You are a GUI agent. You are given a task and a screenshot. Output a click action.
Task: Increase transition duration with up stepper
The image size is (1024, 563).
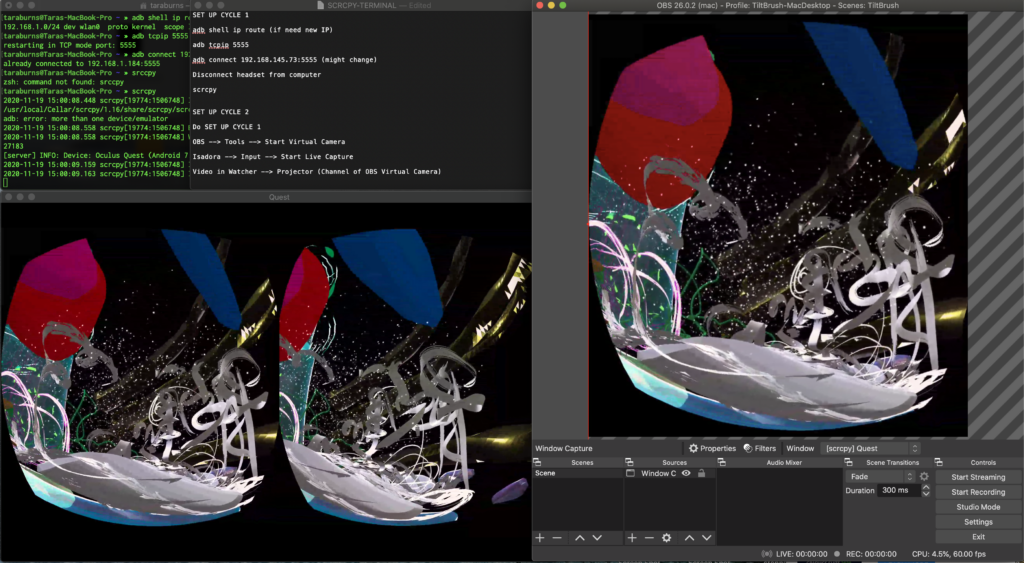click(926, 487)
